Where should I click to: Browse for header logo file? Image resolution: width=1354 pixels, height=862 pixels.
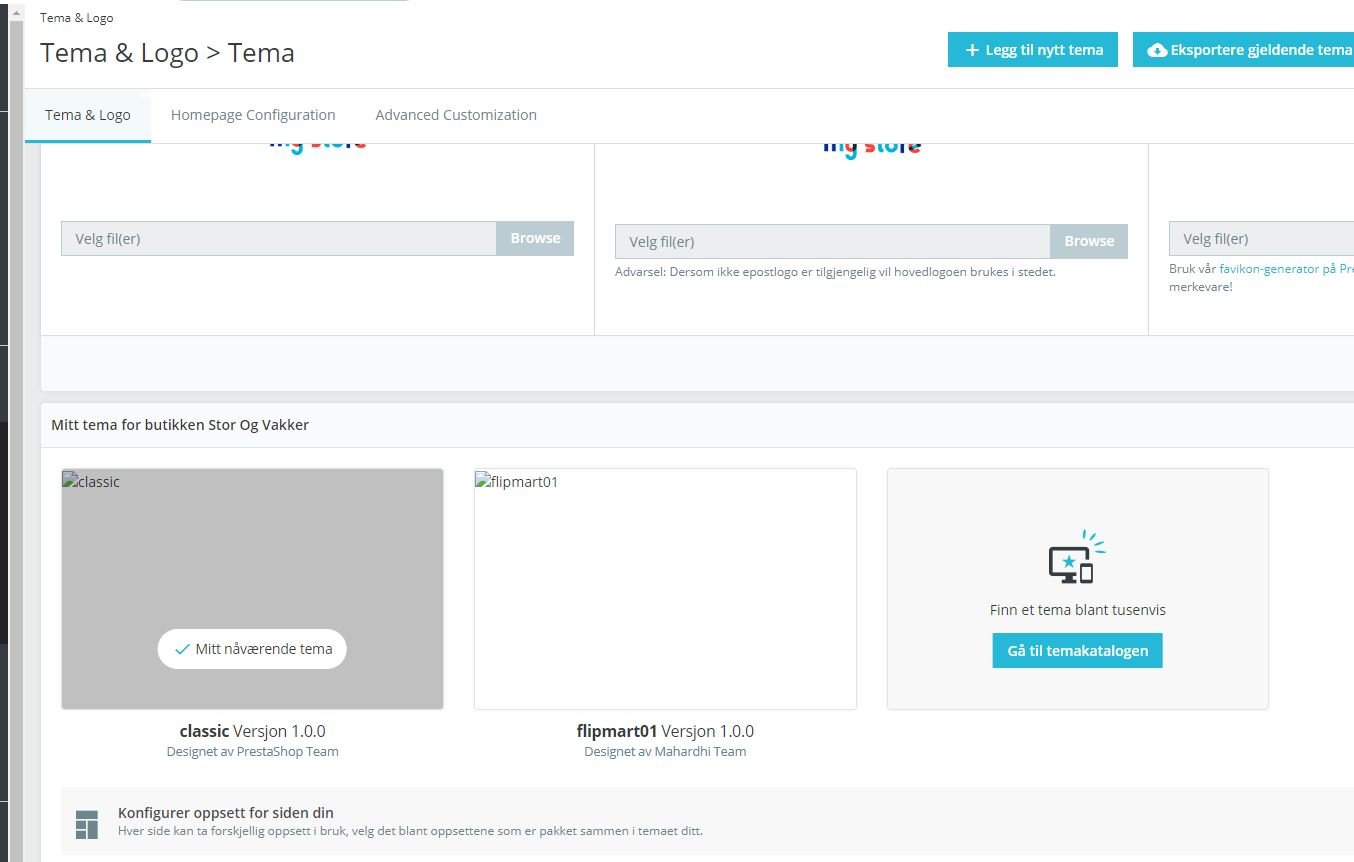coord(535,238)
